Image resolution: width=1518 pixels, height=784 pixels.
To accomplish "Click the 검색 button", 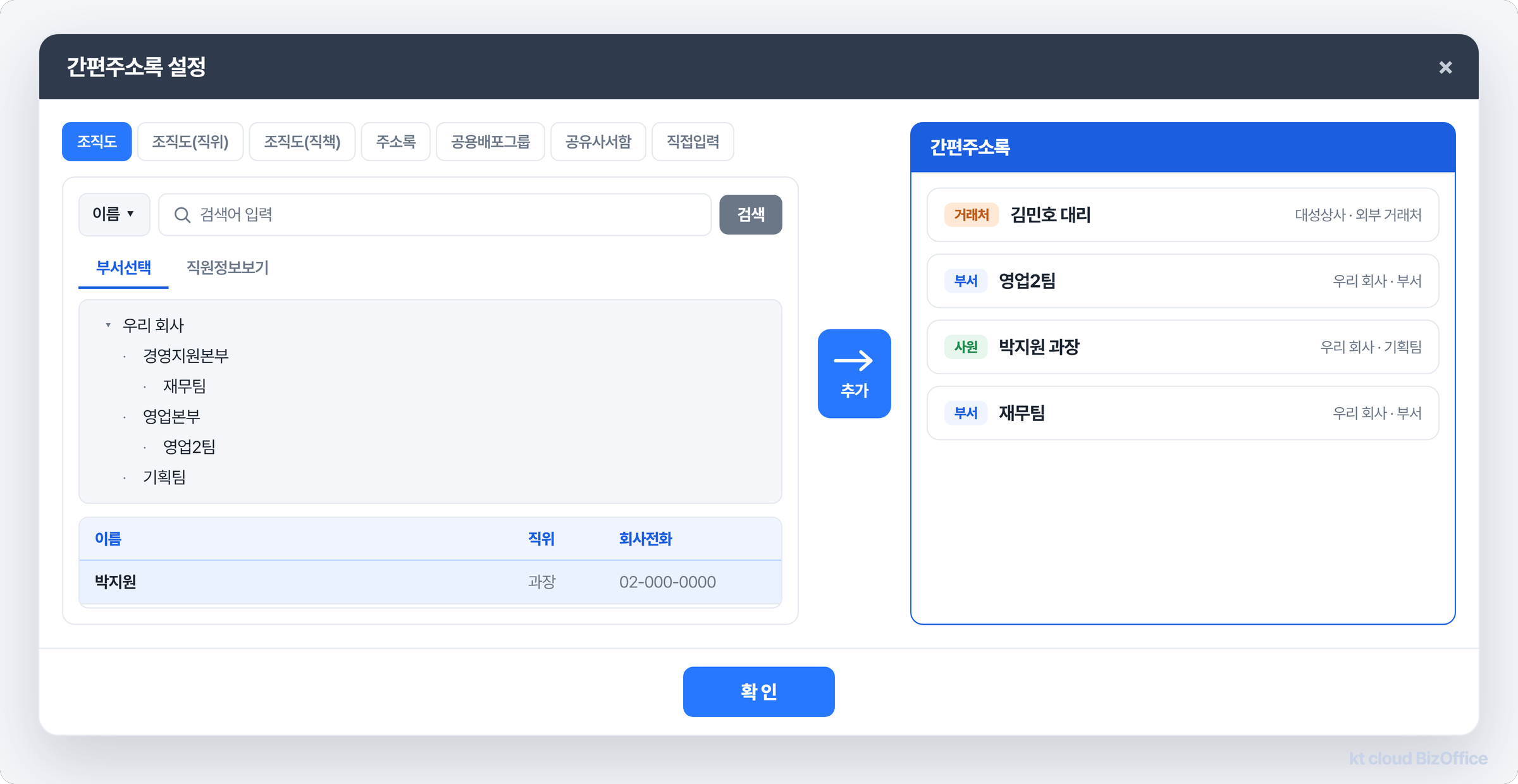I will pos(751,214).
